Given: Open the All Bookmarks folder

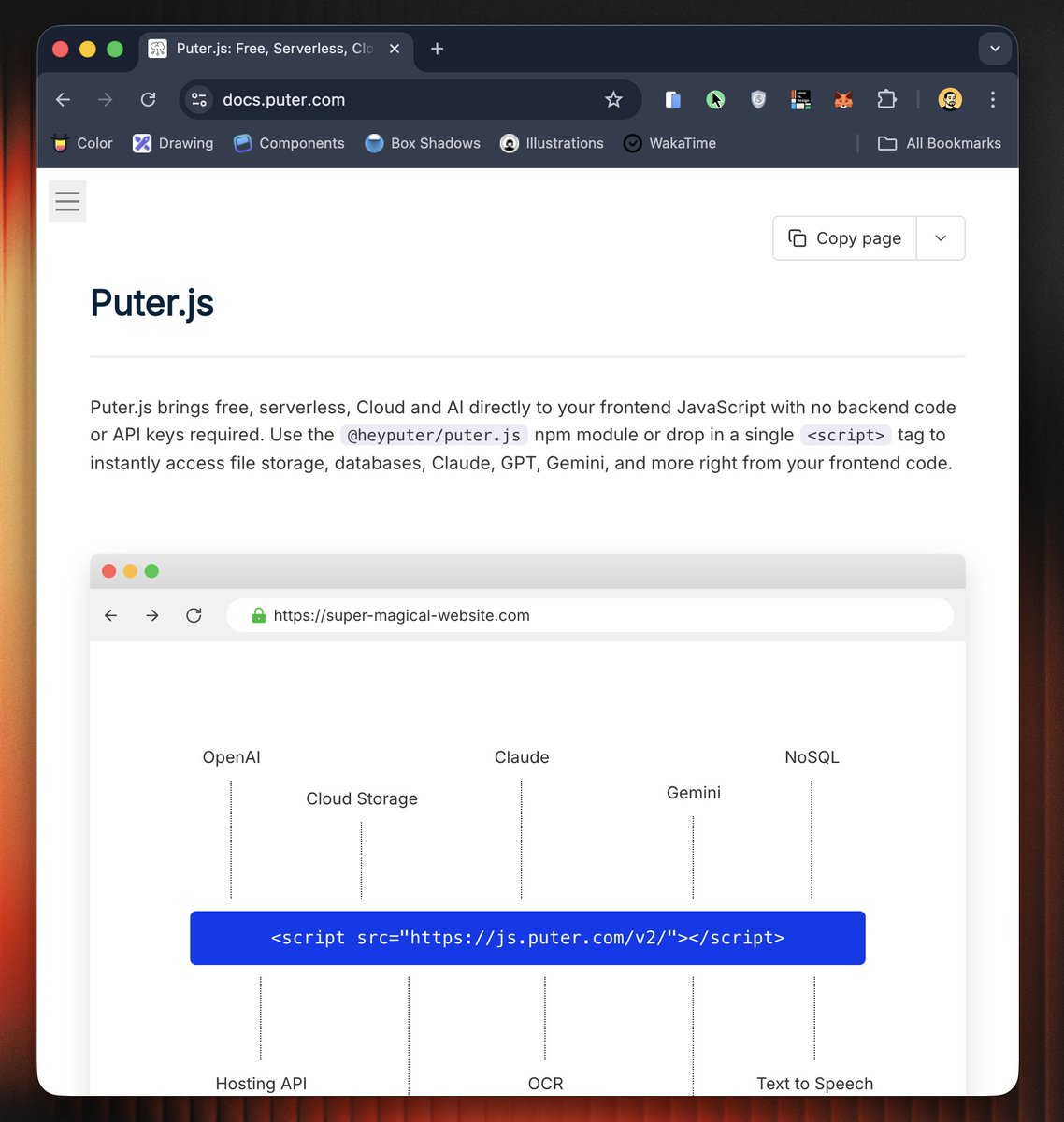Looking at the screenshot, I should point(940,143).
